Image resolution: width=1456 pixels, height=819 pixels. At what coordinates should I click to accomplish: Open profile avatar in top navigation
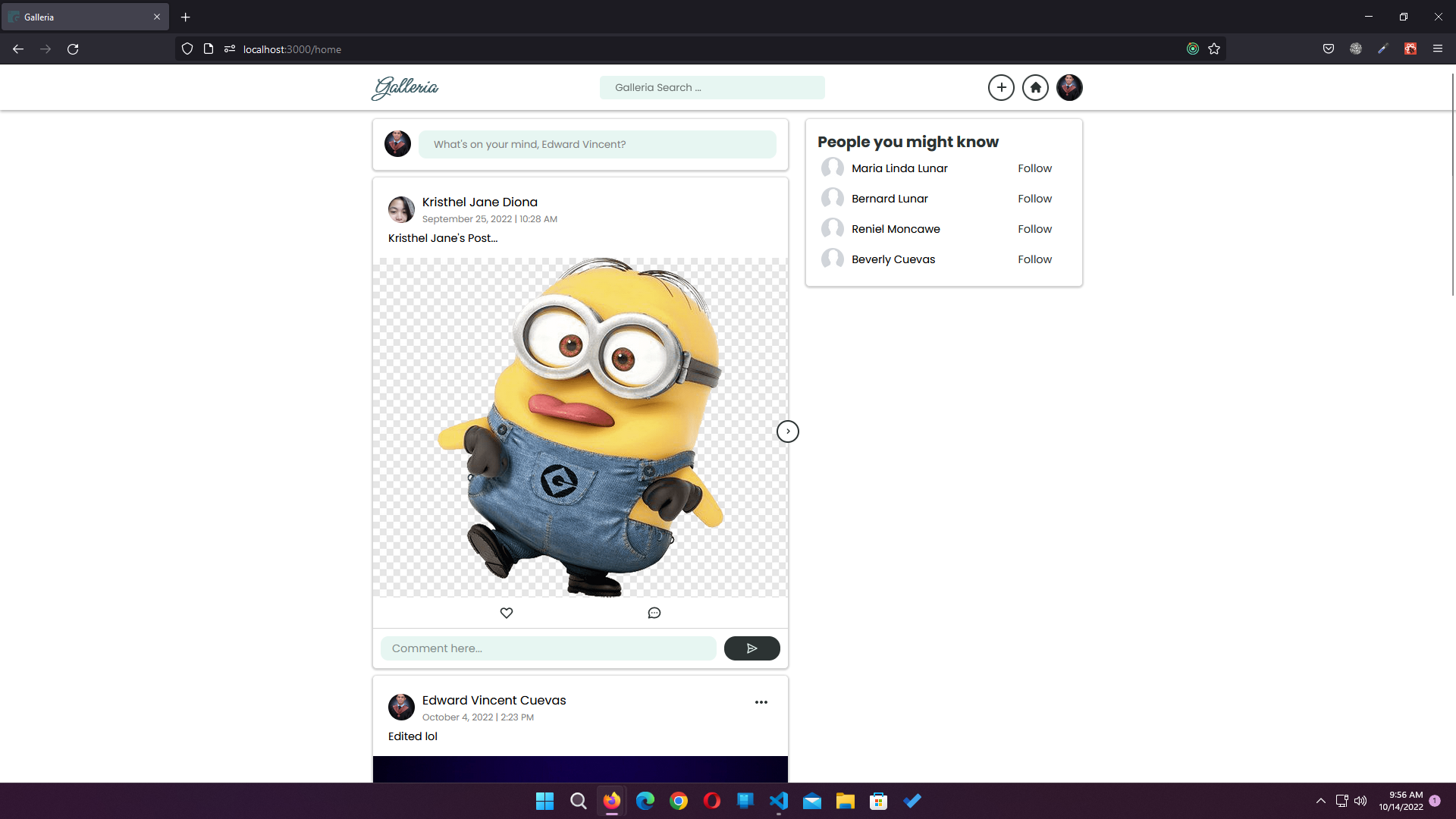coord(1069,87)
